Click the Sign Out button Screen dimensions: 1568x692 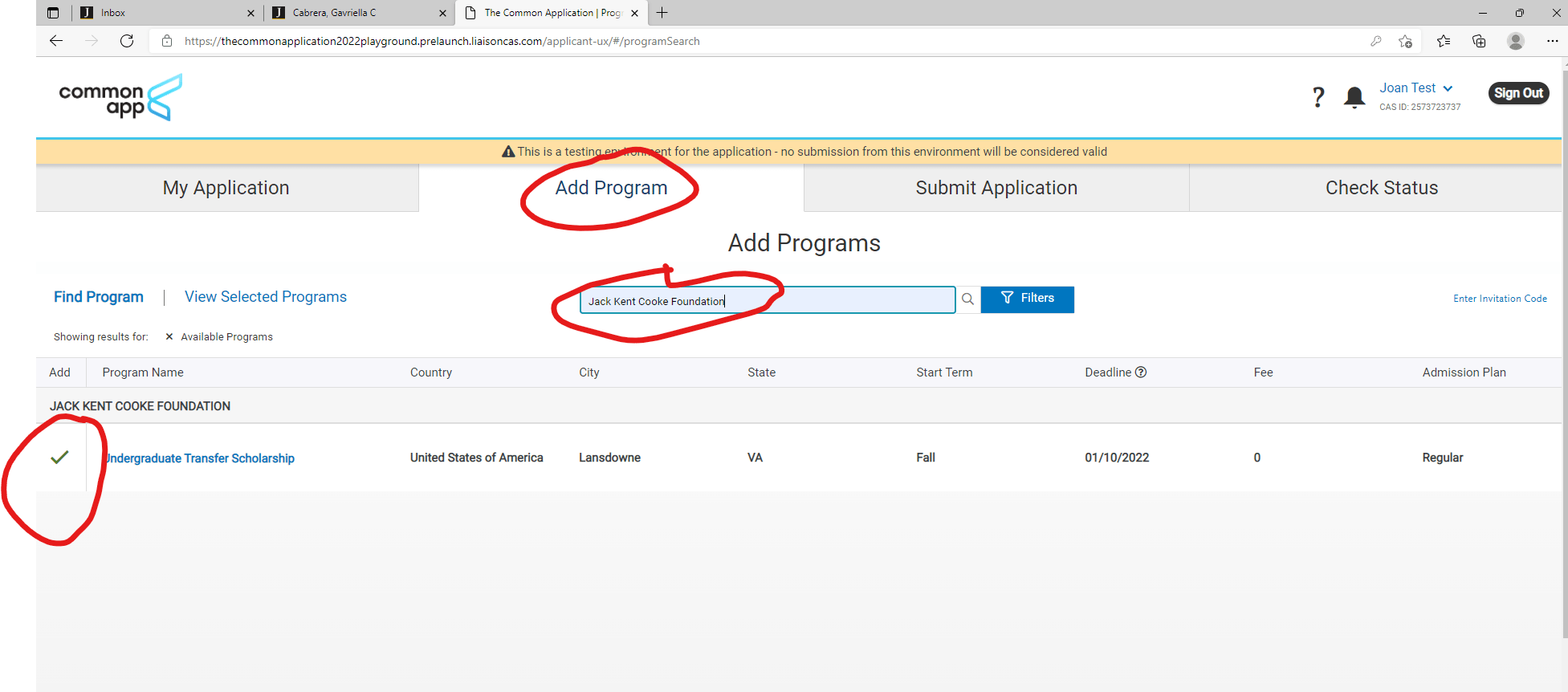coord(1518,93)
